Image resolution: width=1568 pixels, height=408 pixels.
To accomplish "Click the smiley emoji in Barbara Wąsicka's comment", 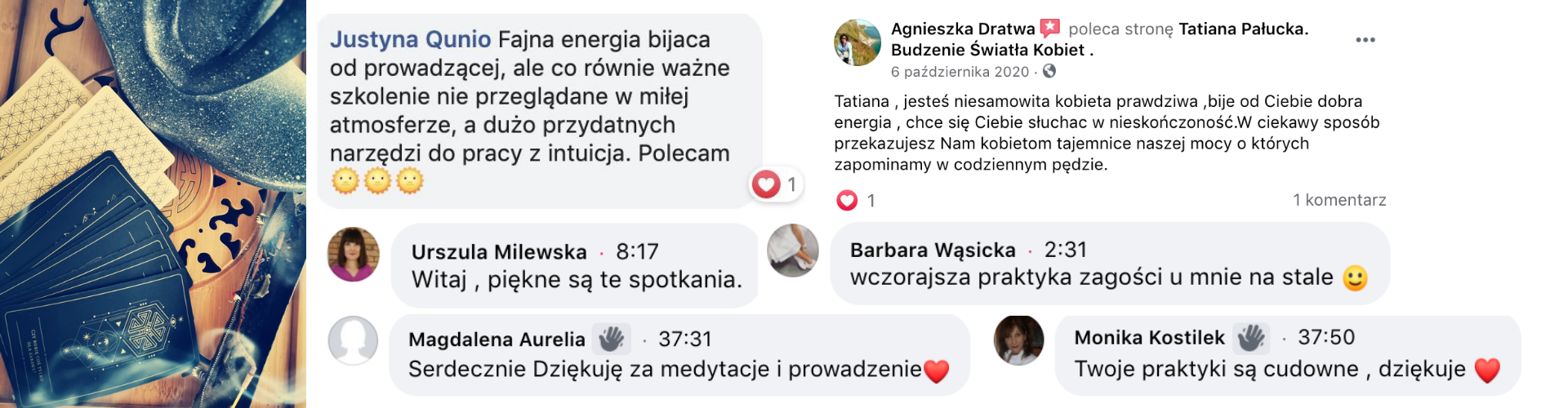I will tap(1355, 278).
